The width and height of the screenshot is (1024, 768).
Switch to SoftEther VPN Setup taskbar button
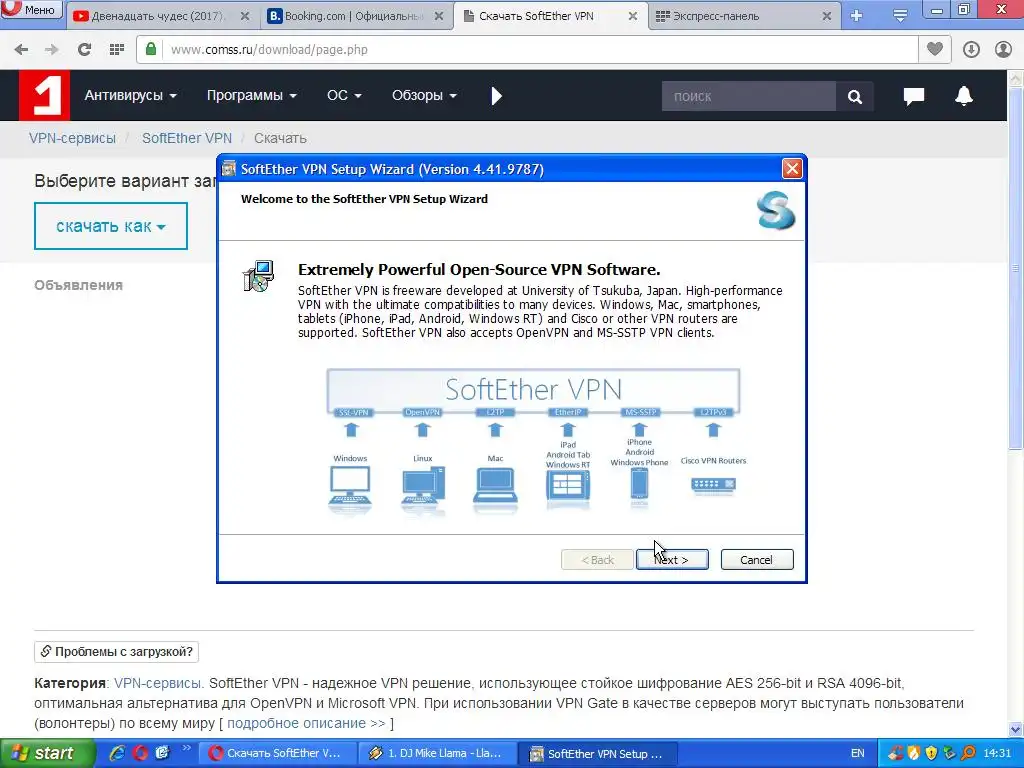(x=599, y=753)
